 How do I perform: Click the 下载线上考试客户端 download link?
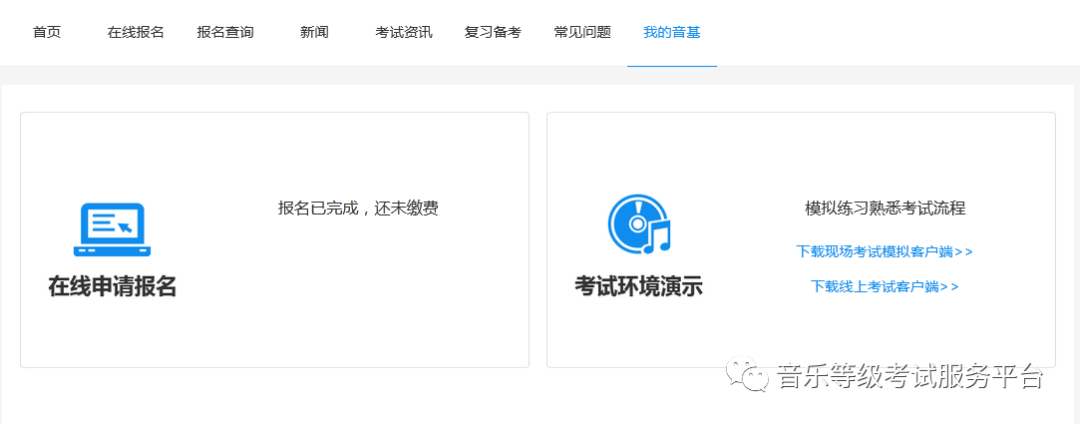tap(884, 287)
